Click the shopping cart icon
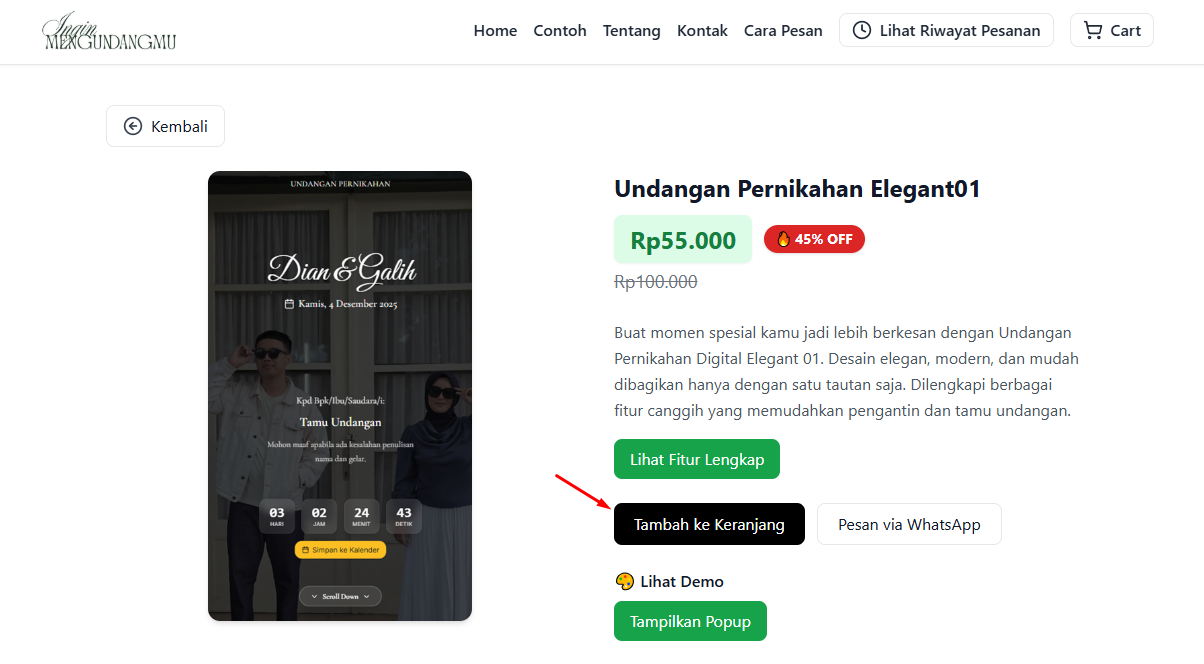 [x=1093, y=31]
